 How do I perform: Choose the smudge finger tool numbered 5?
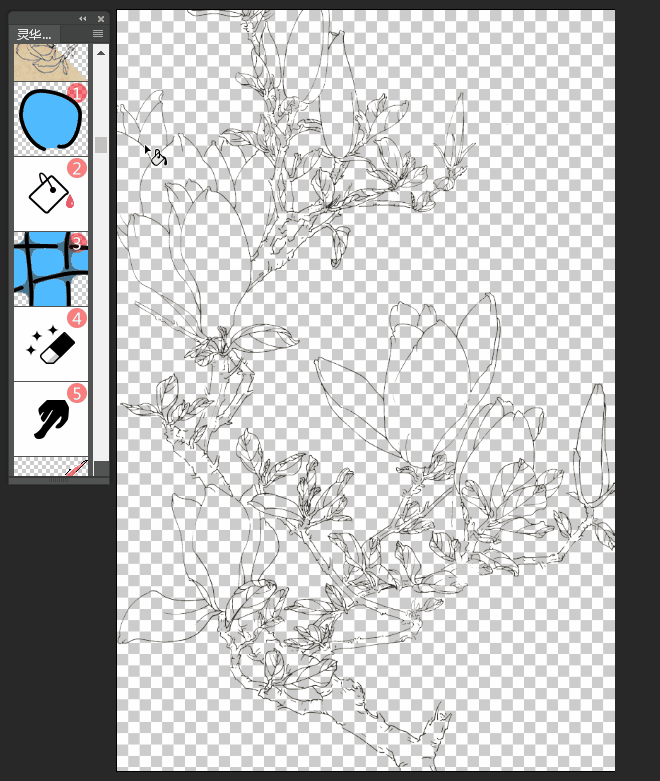(x=51, y=419)
